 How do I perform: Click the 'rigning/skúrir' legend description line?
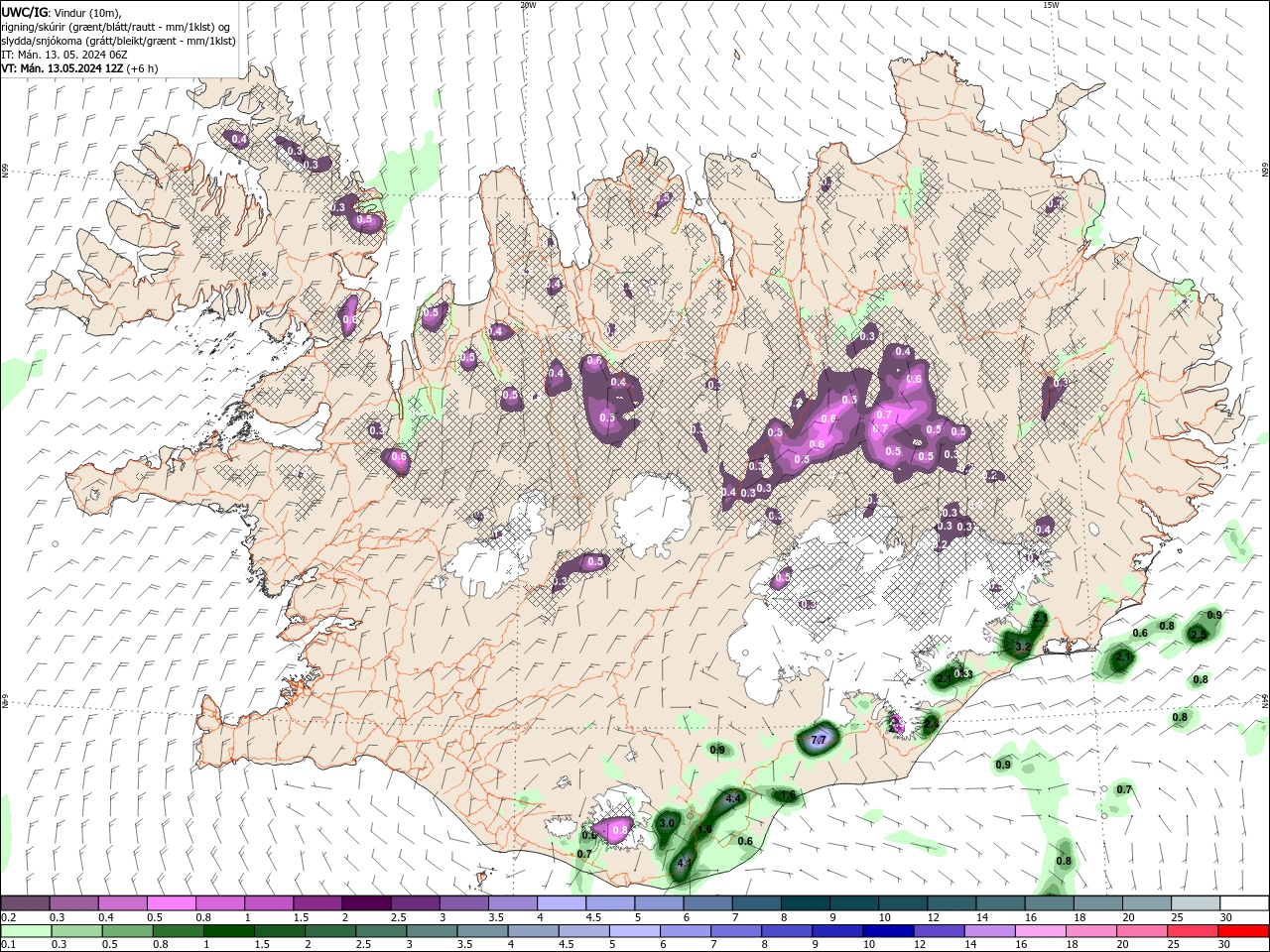click(x=117, y=26)
